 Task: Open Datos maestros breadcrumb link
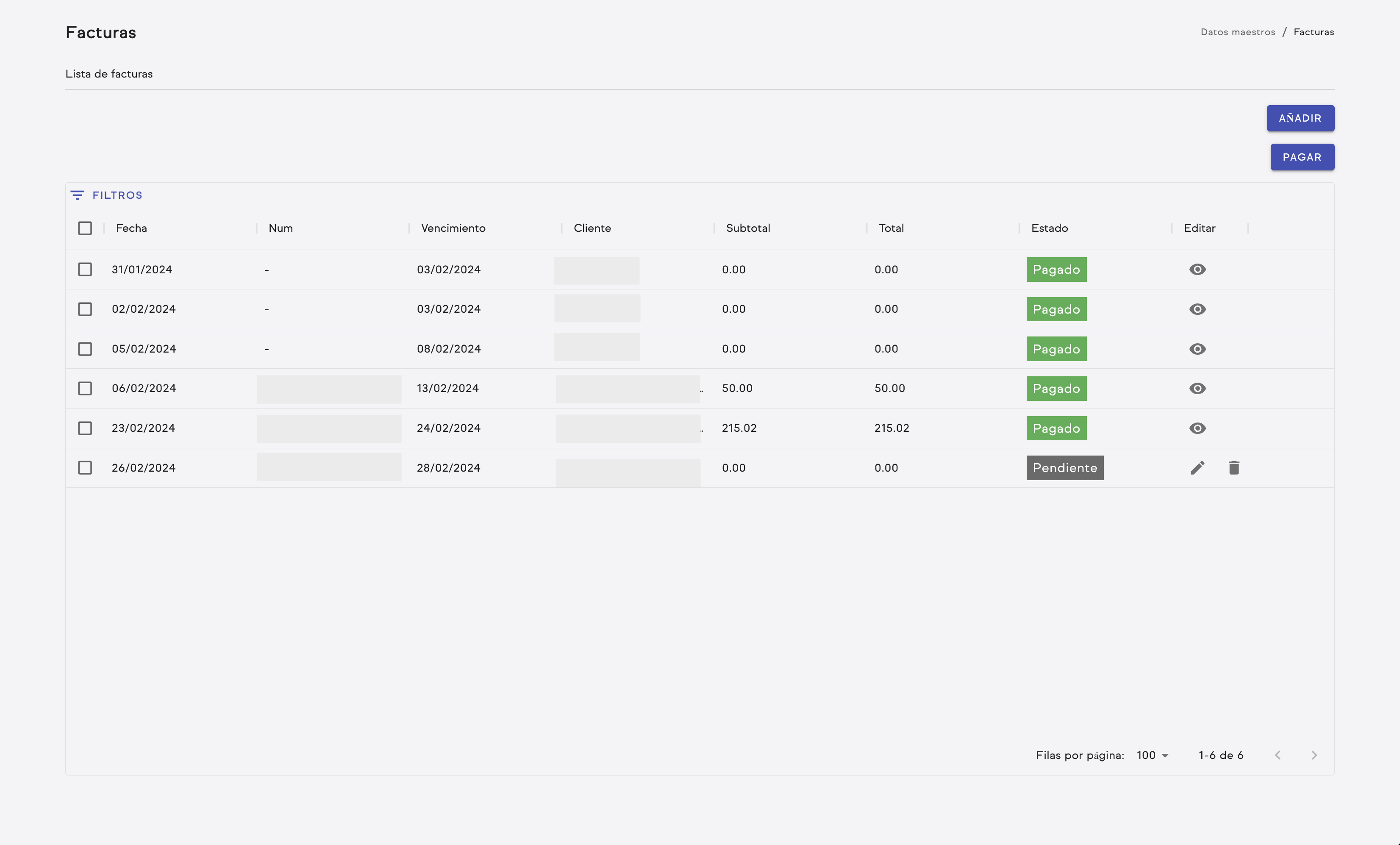click(1237, 32)
